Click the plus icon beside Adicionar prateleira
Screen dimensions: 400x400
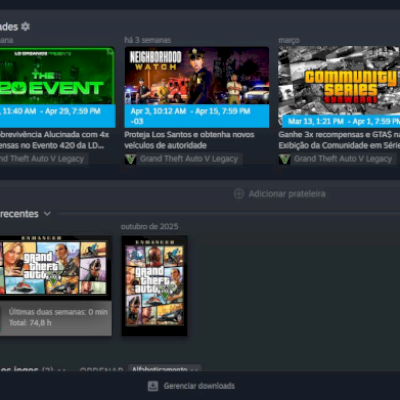tap(239, 194)
